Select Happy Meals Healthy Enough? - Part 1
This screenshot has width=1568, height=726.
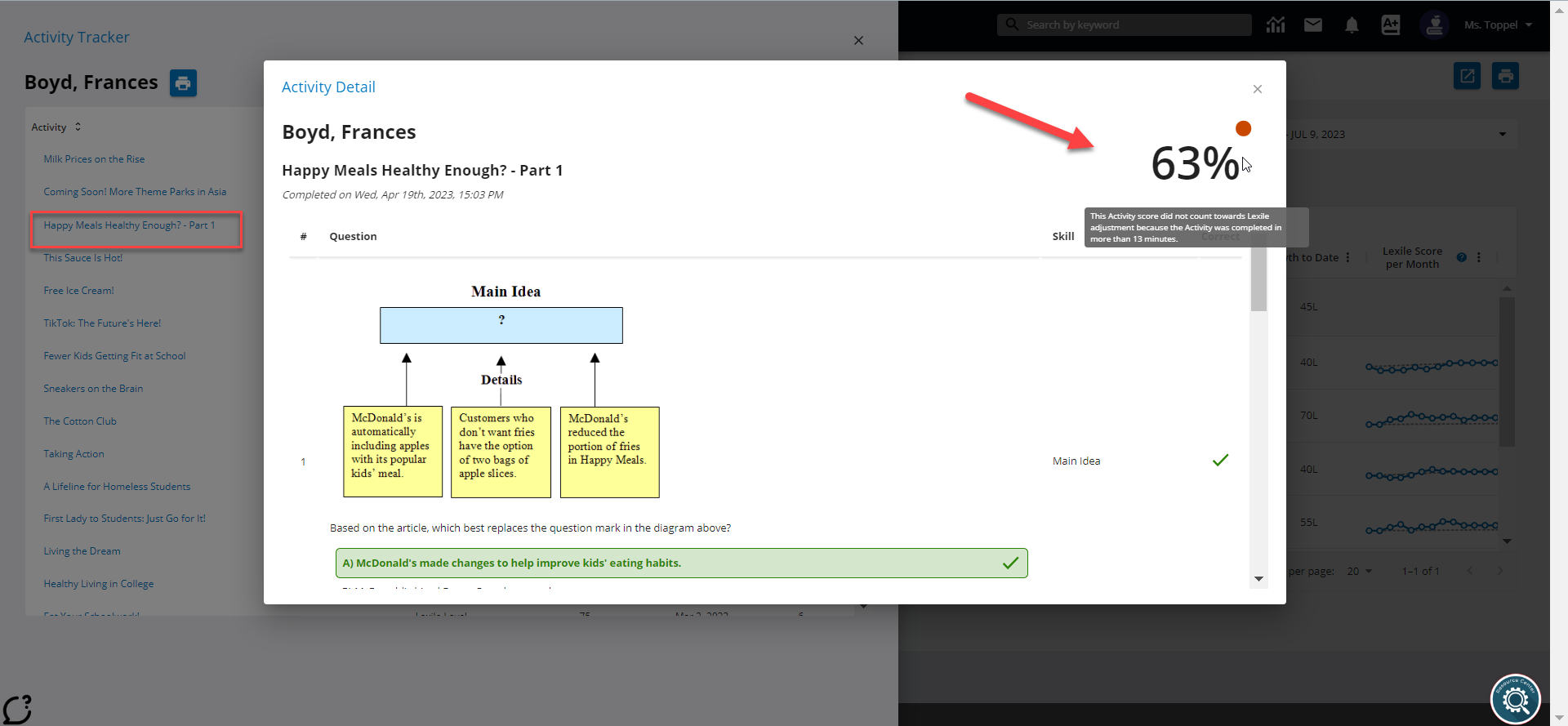(x=129, y=225)
